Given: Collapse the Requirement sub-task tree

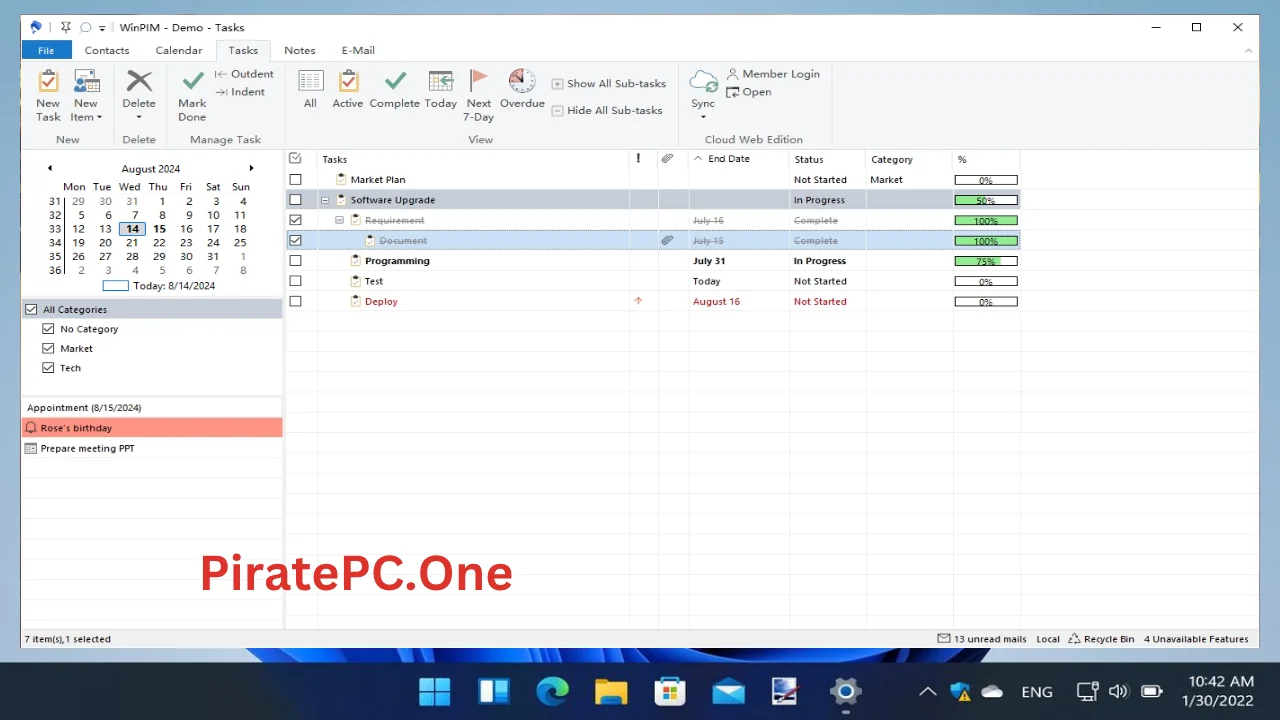Looking at the screenshot, I should pos(339,220).
